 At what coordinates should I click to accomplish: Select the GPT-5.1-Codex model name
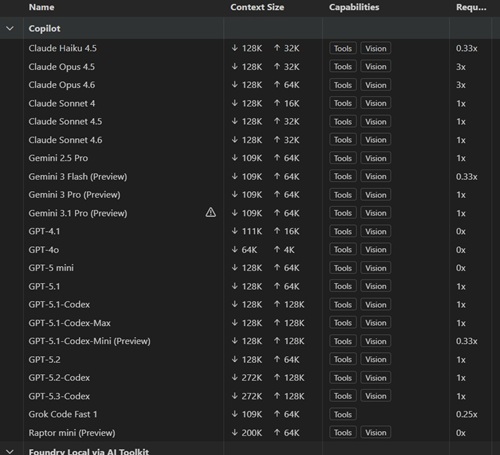pos(59,305)
